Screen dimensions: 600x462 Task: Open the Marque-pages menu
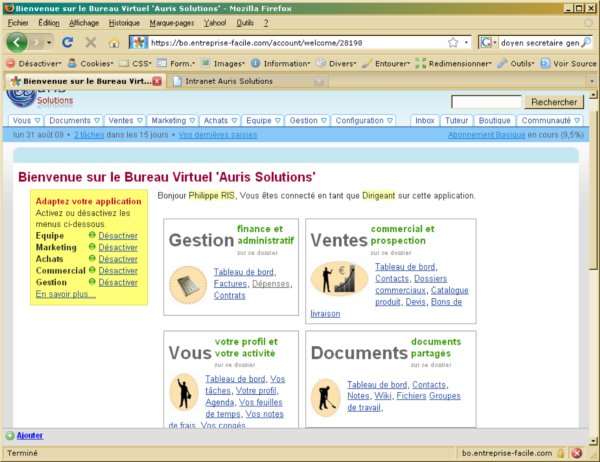(172, 23)
